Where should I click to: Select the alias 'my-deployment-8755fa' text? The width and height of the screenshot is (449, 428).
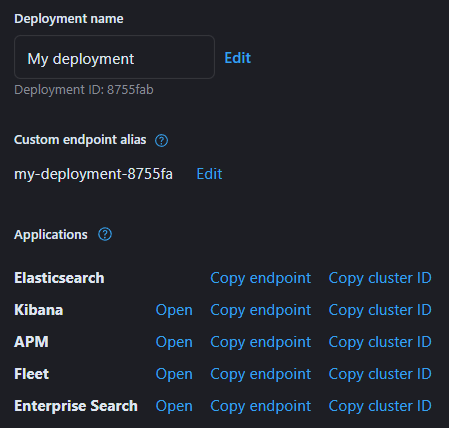[93, 174]
